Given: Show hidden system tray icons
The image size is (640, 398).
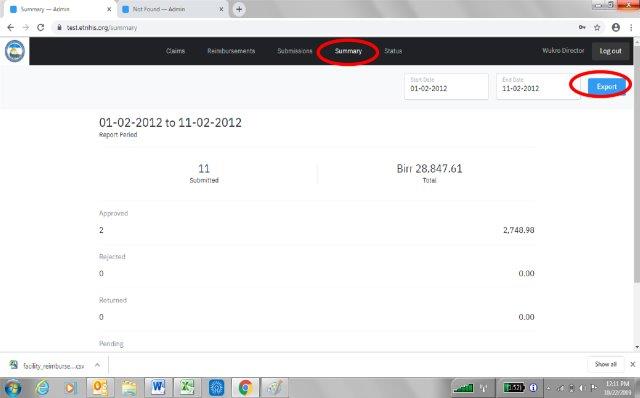Looking at the screenshot, I should coord(548,388).
